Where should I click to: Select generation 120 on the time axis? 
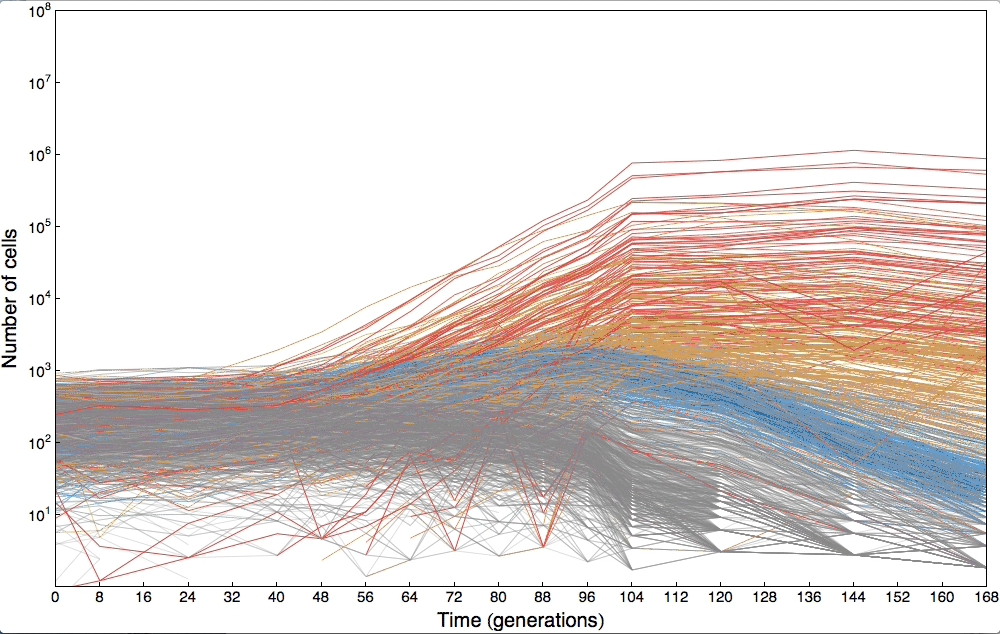720,598
